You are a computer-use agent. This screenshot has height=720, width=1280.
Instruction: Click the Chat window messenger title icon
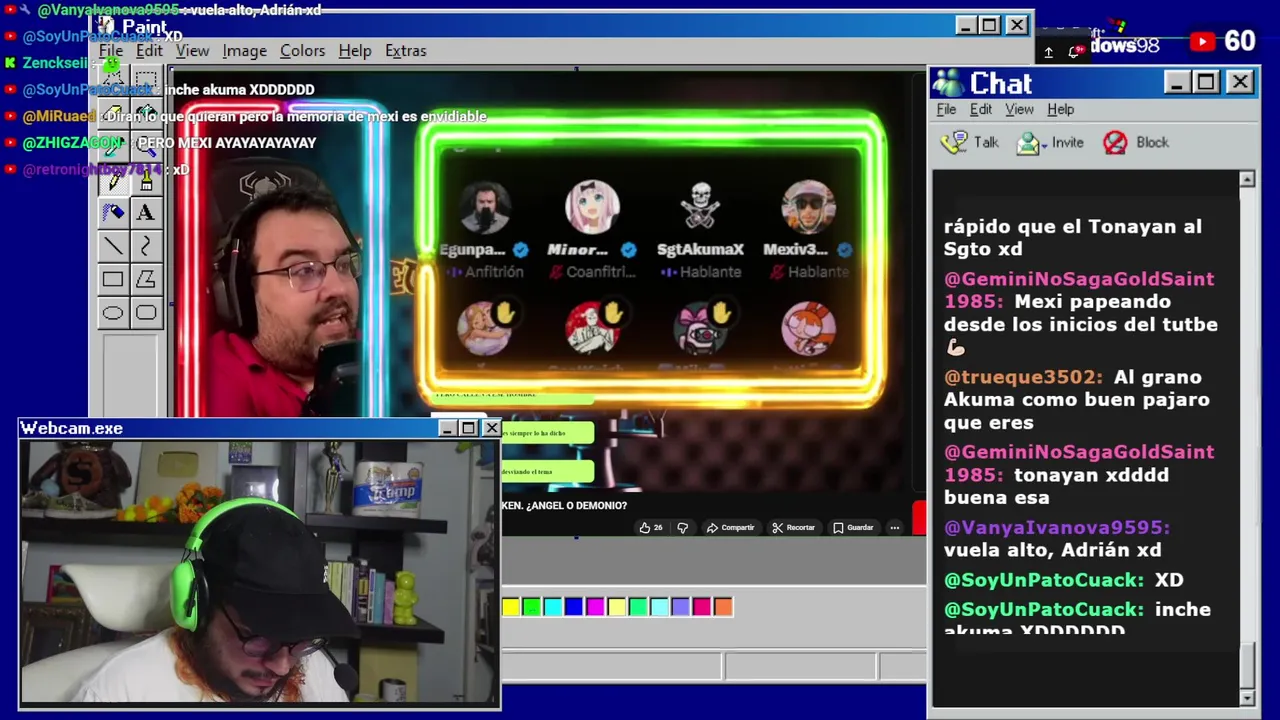[x=947, y=82]
